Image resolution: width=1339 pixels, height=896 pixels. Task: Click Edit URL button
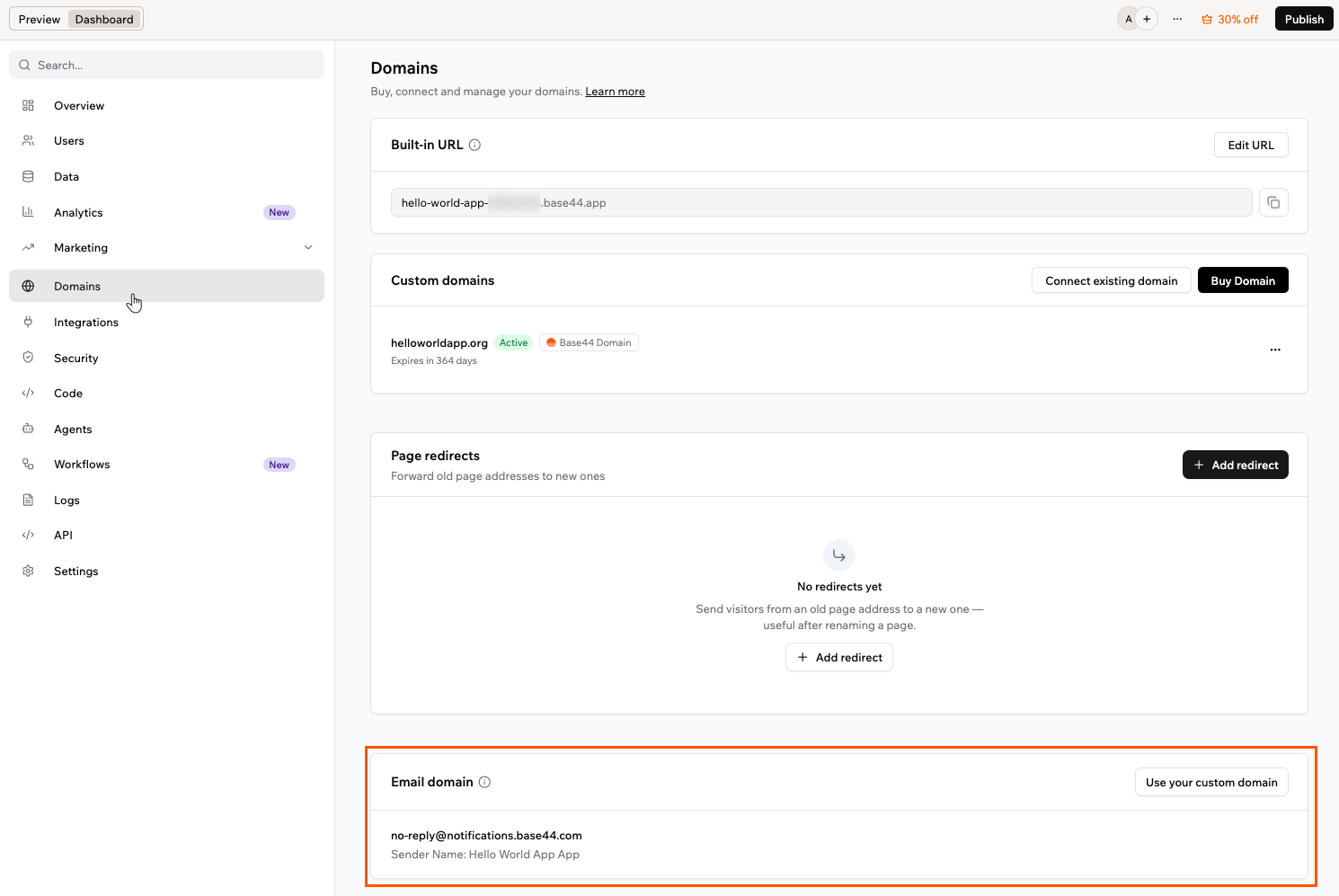(x=1251, y=145)
